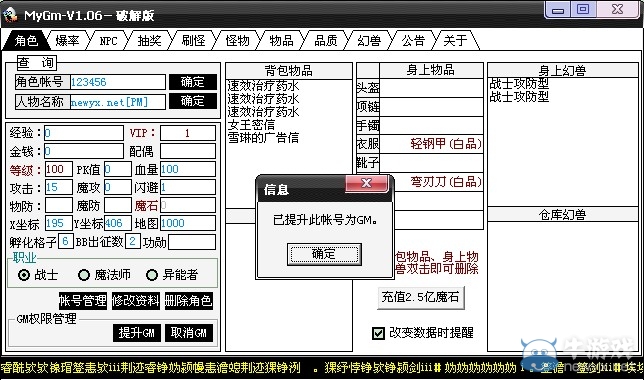Click the 魔攻 input field

(117, 187)
